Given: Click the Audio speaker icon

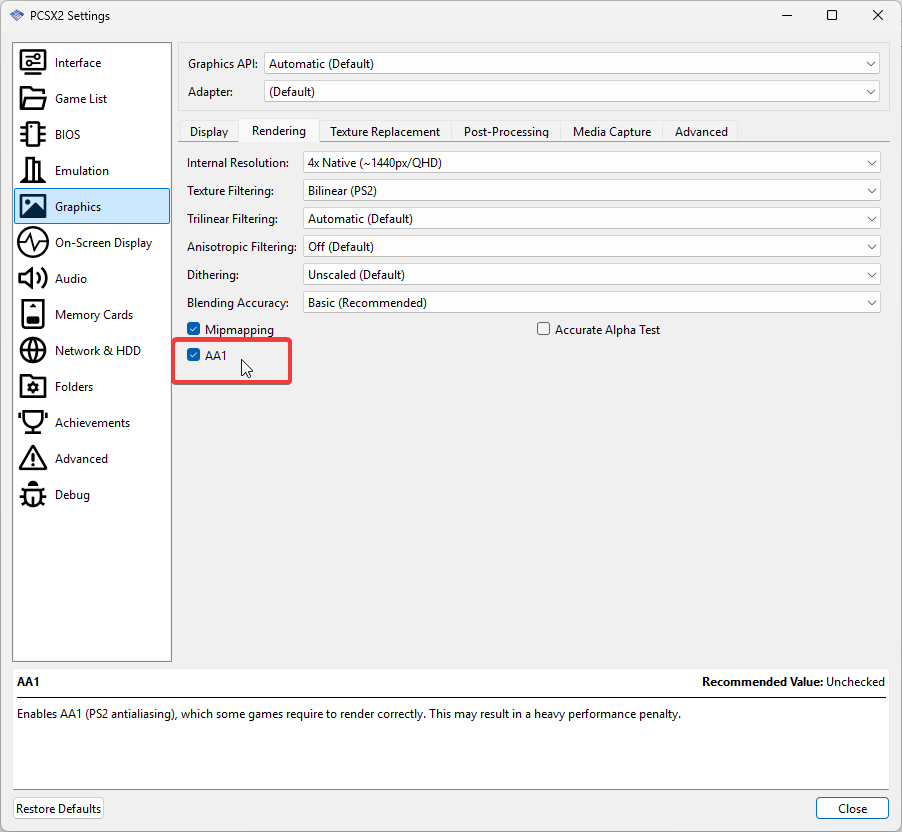Looking at the screenshot, I should tap(33, 278).
